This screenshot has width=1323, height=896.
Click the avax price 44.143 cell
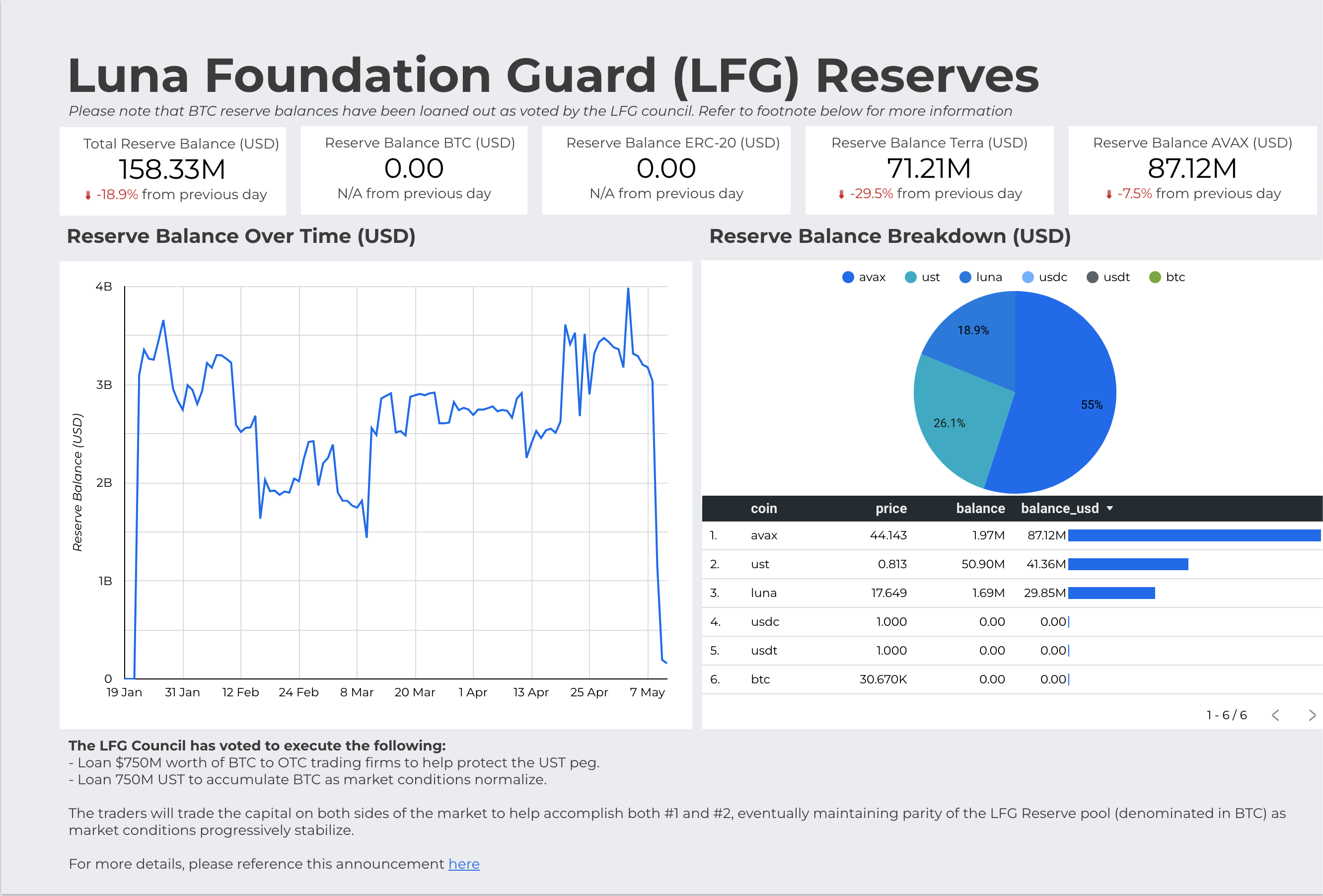click(x=888, y=535)
